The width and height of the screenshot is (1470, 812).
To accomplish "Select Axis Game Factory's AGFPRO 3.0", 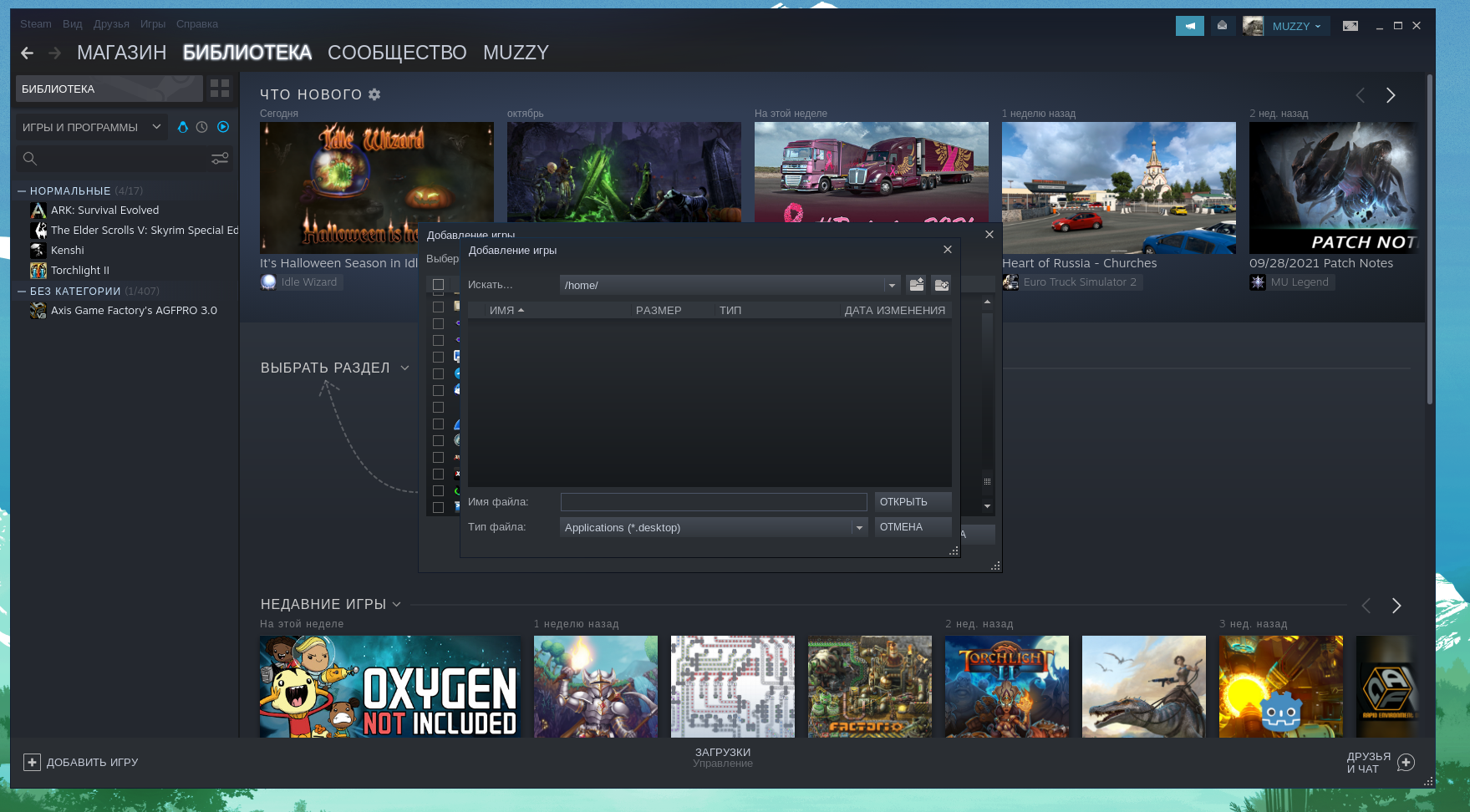I will pos(134,311).
